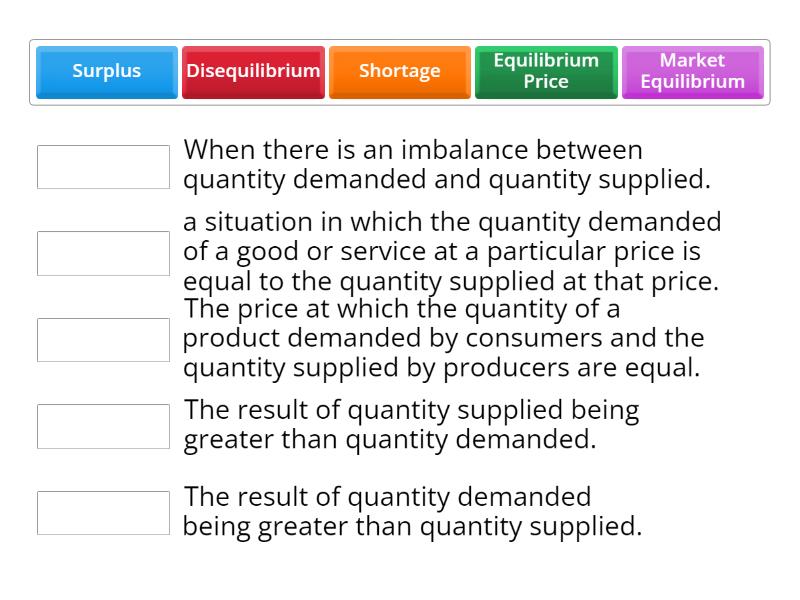Select the red Disequilibrium tile
The image size is (800, 600).
253,71
